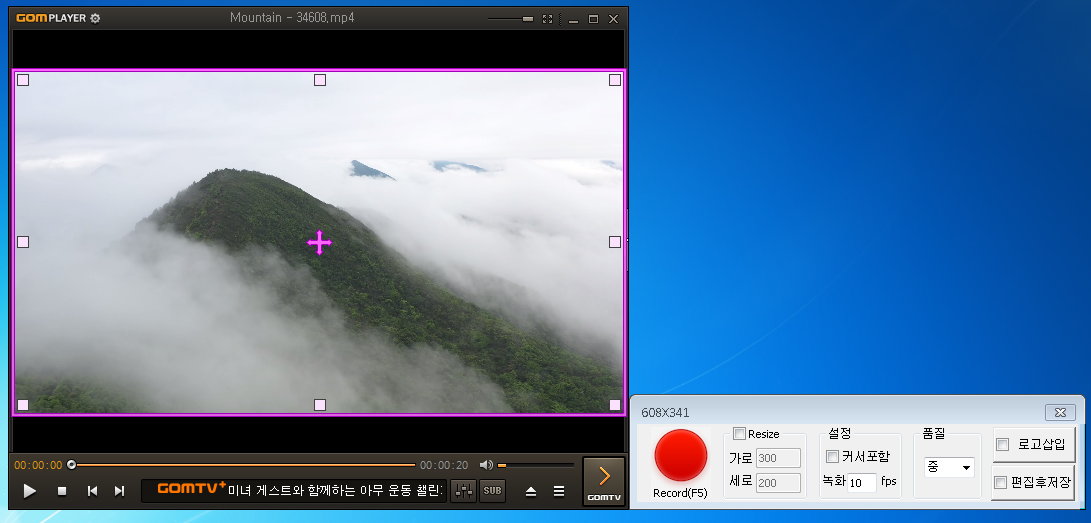Click the center move crosshair handle

click(319, 243)
